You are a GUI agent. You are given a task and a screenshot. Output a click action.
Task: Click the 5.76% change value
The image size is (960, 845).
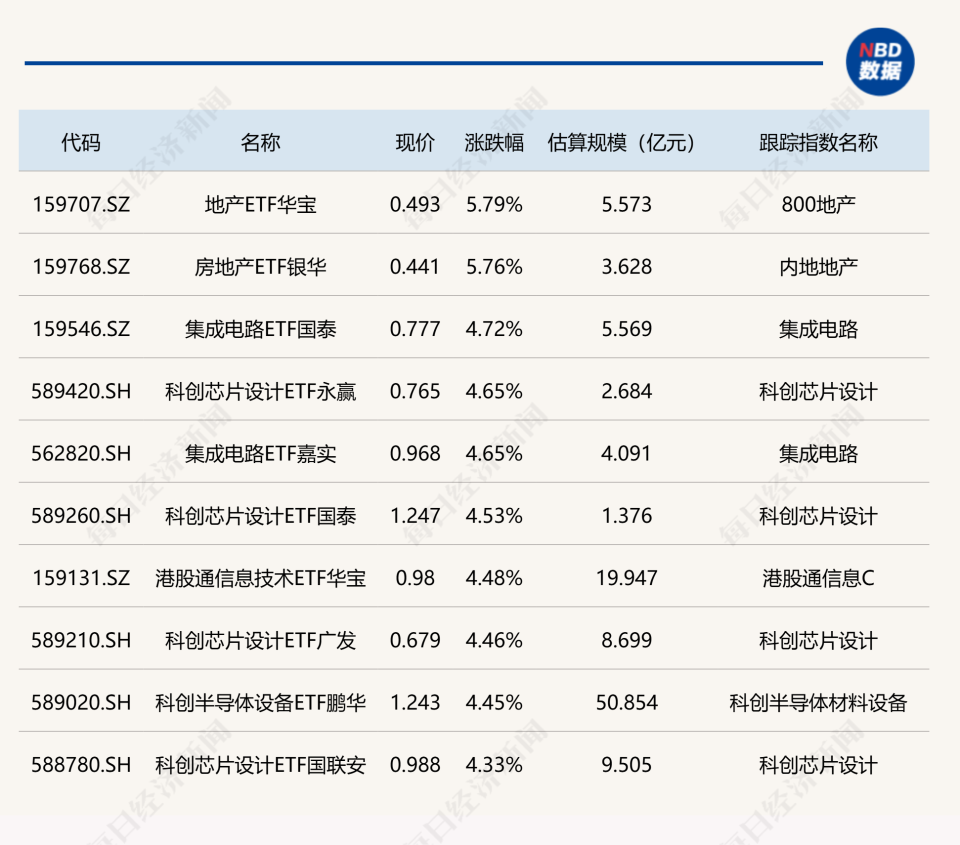[x=494, y=267]
